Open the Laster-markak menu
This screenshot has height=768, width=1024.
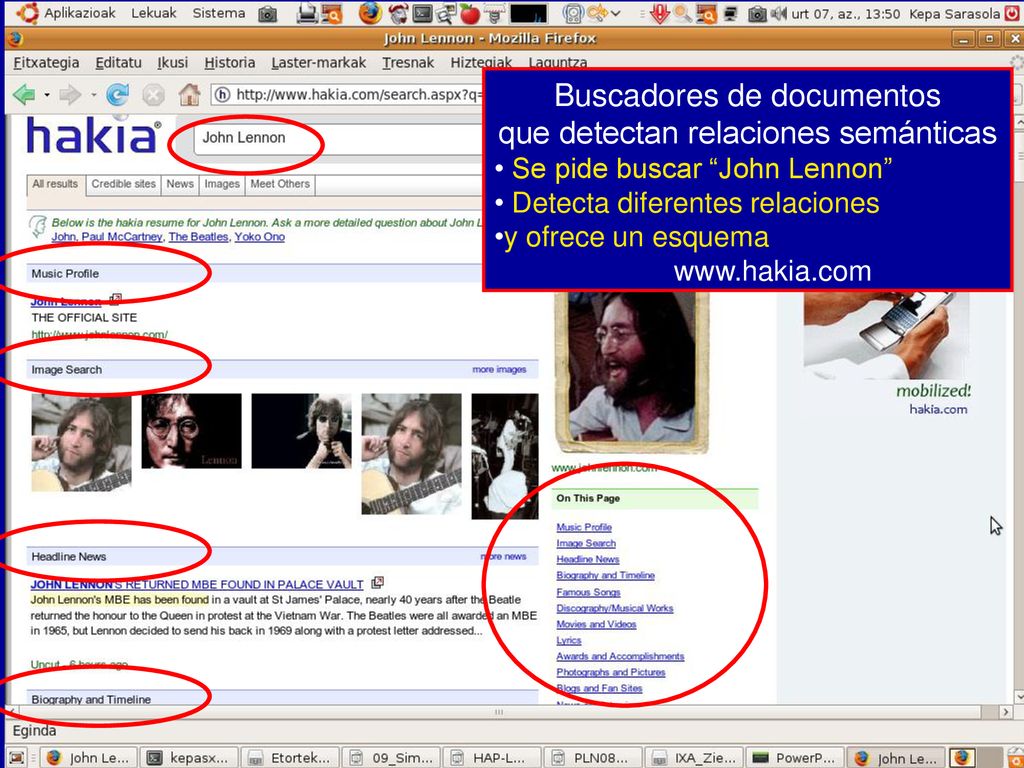[x=319, y=63]
